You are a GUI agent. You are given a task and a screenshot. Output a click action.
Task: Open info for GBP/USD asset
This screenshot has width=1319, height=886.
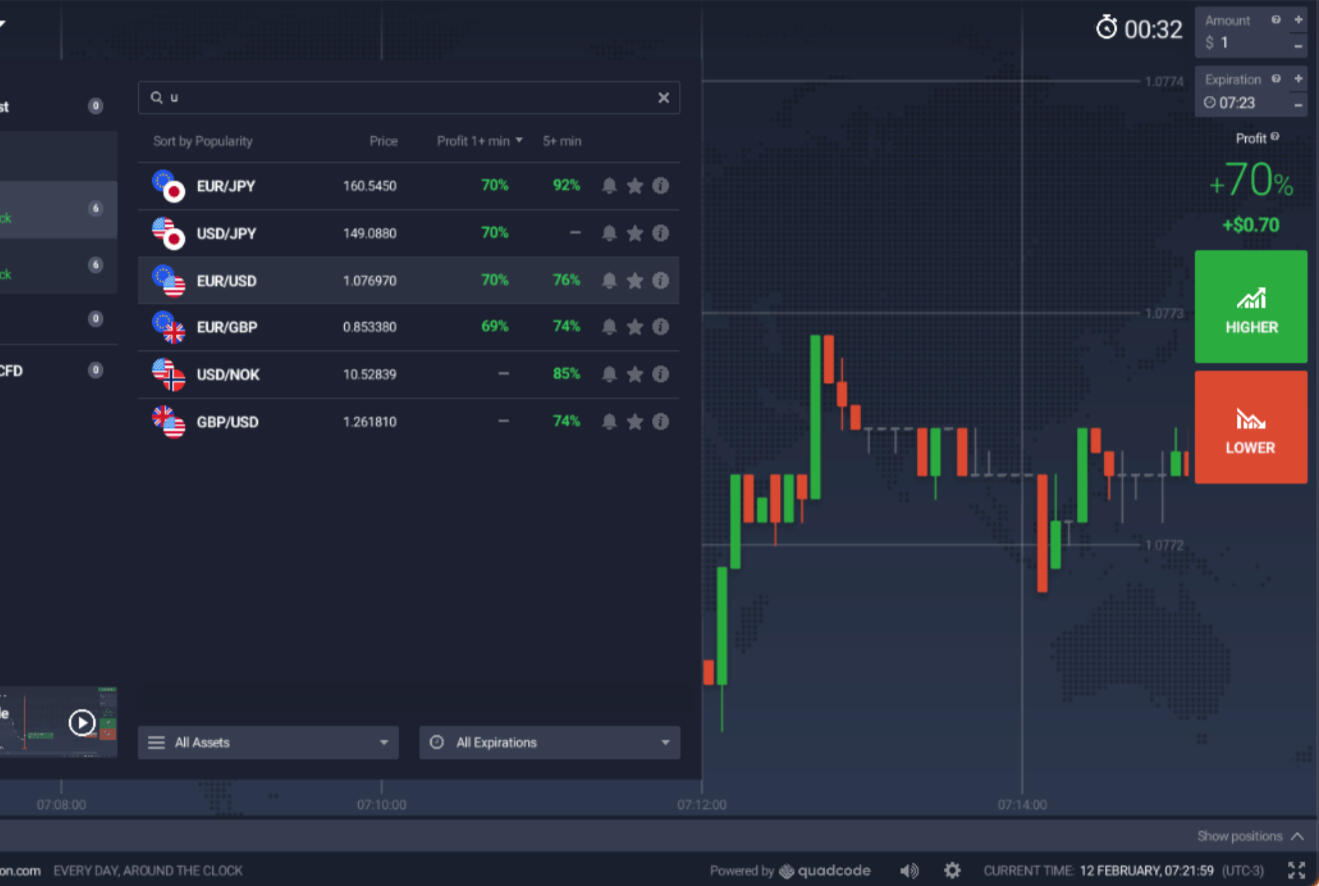click(x=660, y=422)
